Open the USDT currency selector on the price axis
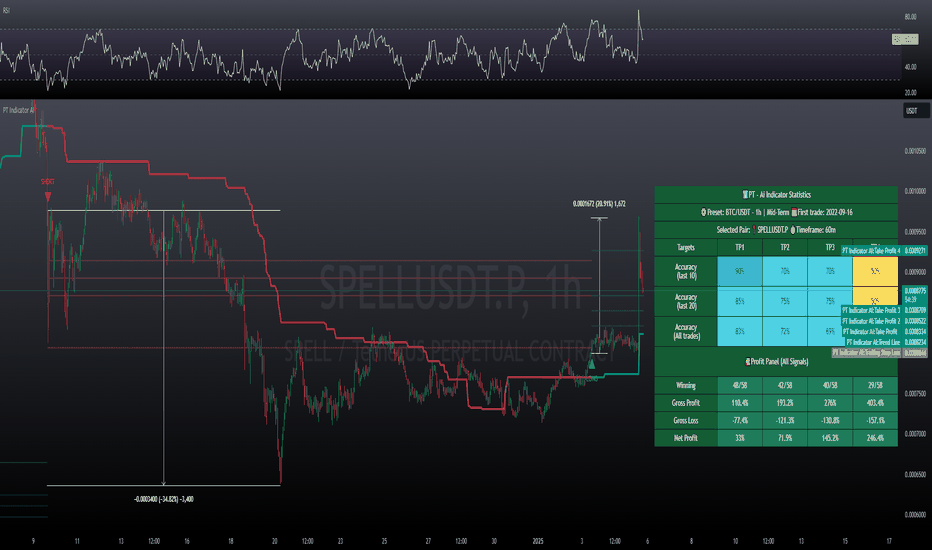Screen dimensions: 932x550 (916, 111)
